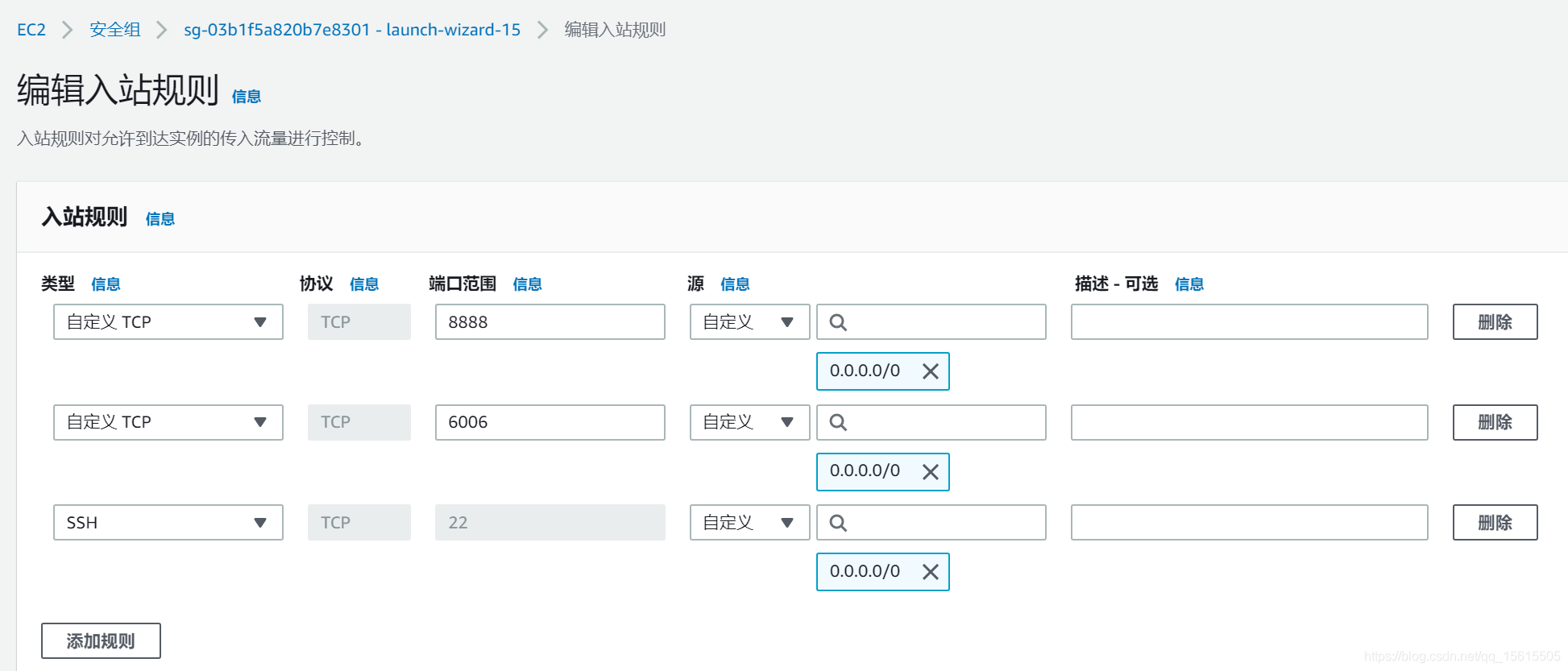Open the type dropdown for the 6006 rule
The height and width of the screenshot is (671, 1568).
pyautogui.click(x=168, y=422)
